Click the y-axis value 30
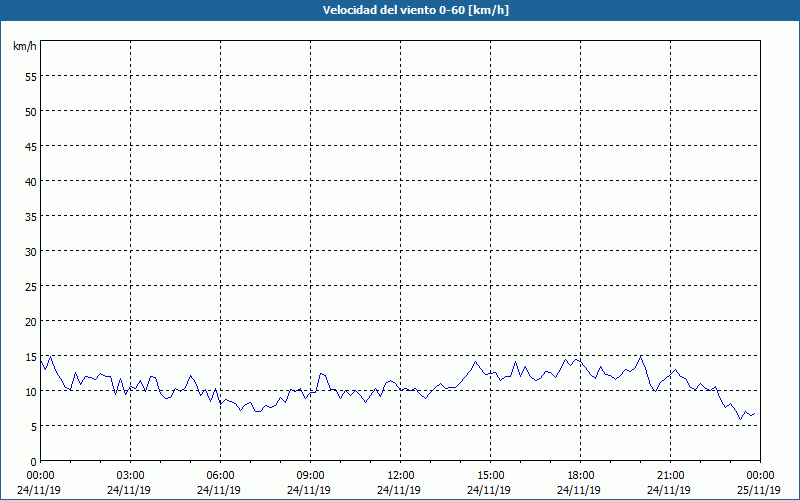Viewport: 800px width, 500px height. (31, 252)
